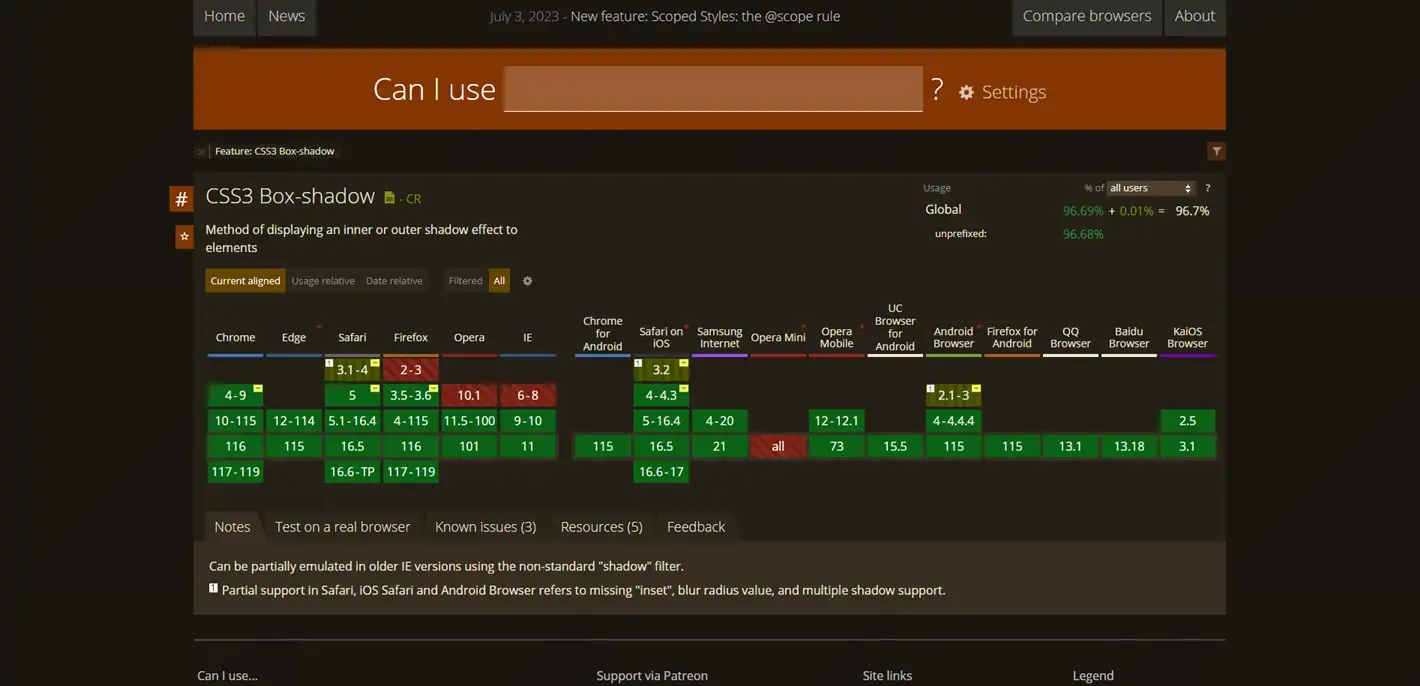Expand the Known issues (3) tab

485,527
